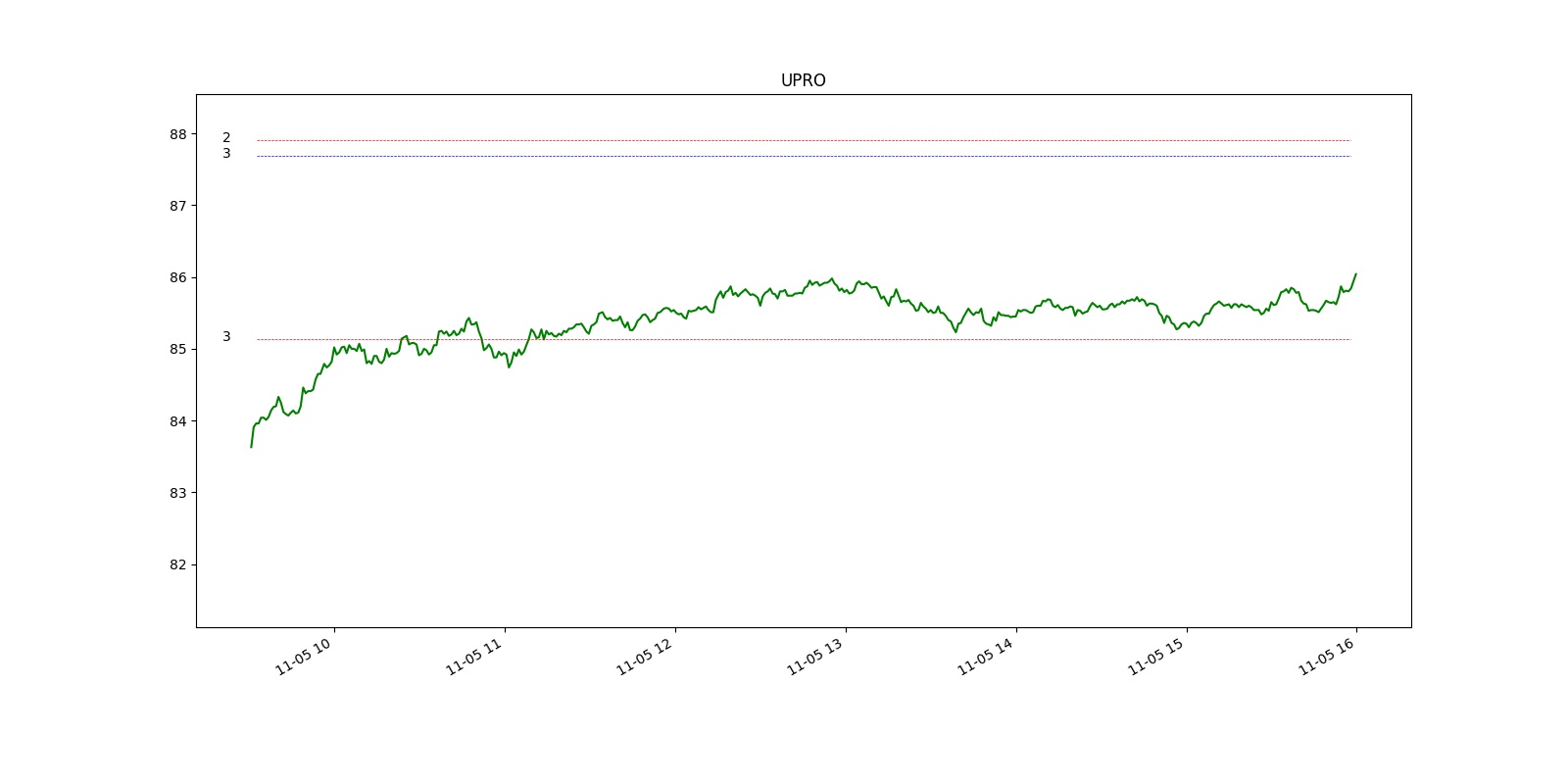Screen dimensions: 1568x784
Task: Click the '11-05 14' x-axis label
Action: point(987,656)
